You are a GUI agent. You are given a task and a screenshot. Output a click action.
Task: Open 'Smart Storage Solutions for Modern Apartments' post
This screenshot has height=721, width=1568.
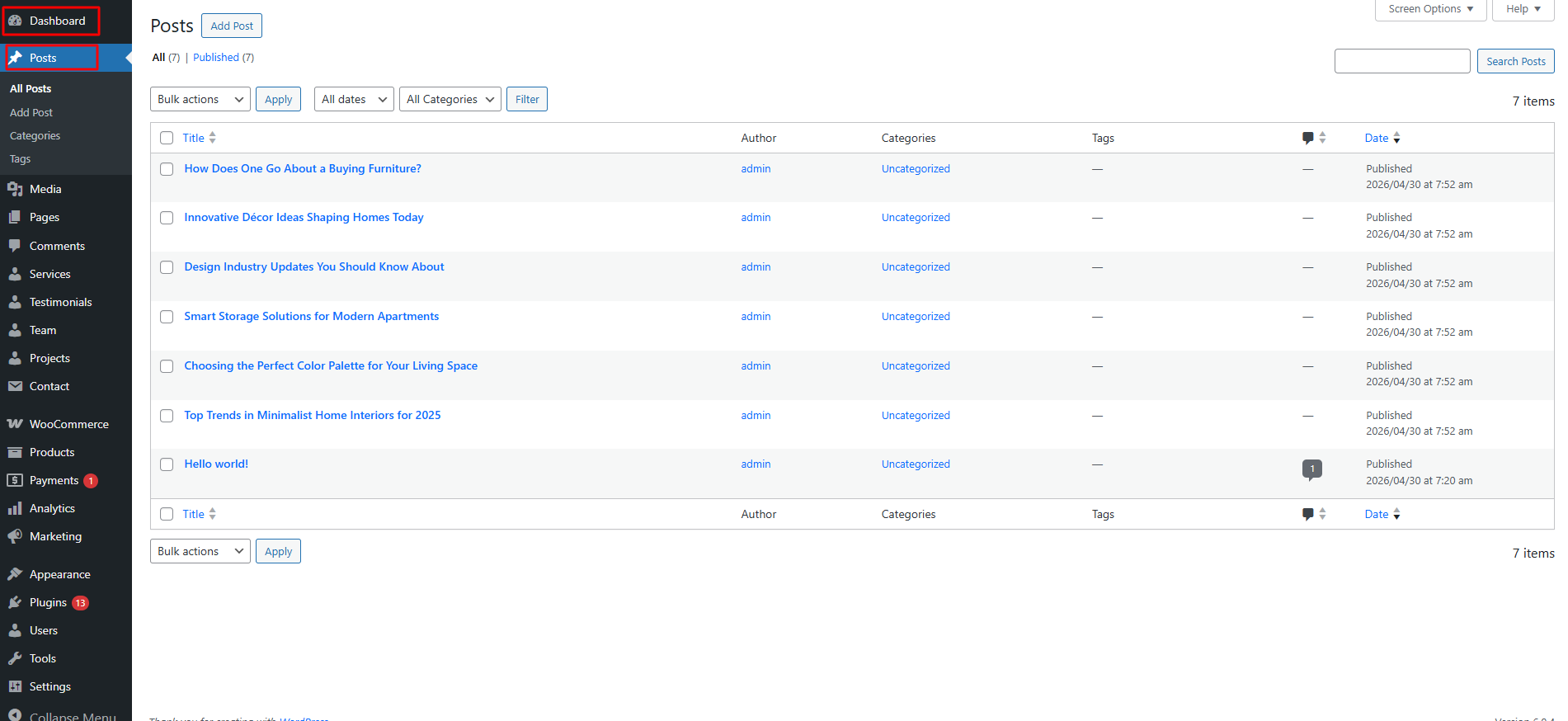point(311,316)
